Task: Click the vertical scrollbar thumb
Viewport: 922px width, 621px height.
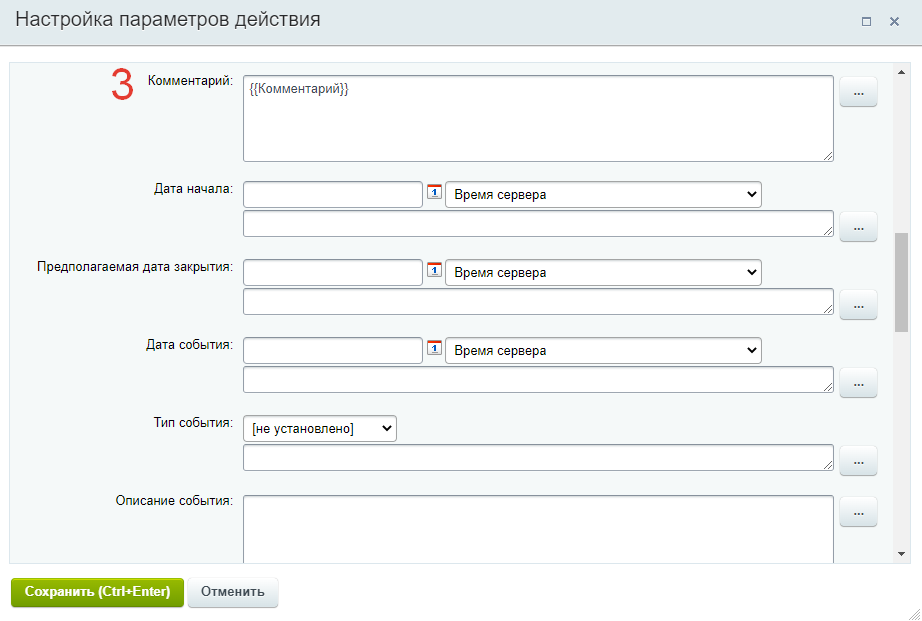Action: [x=901, y=282]
